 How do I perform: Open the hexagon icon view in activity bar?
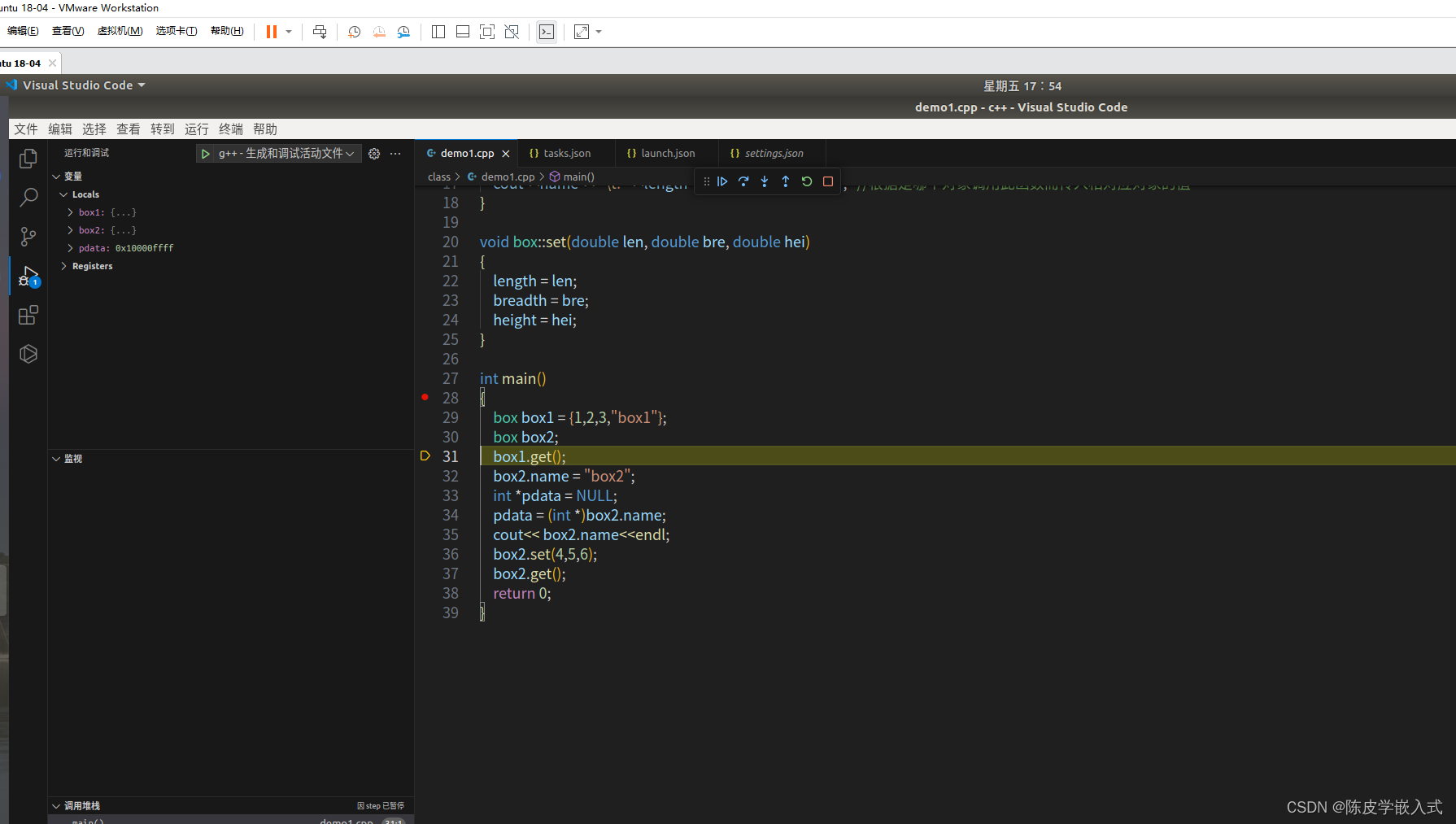point(28,354)
